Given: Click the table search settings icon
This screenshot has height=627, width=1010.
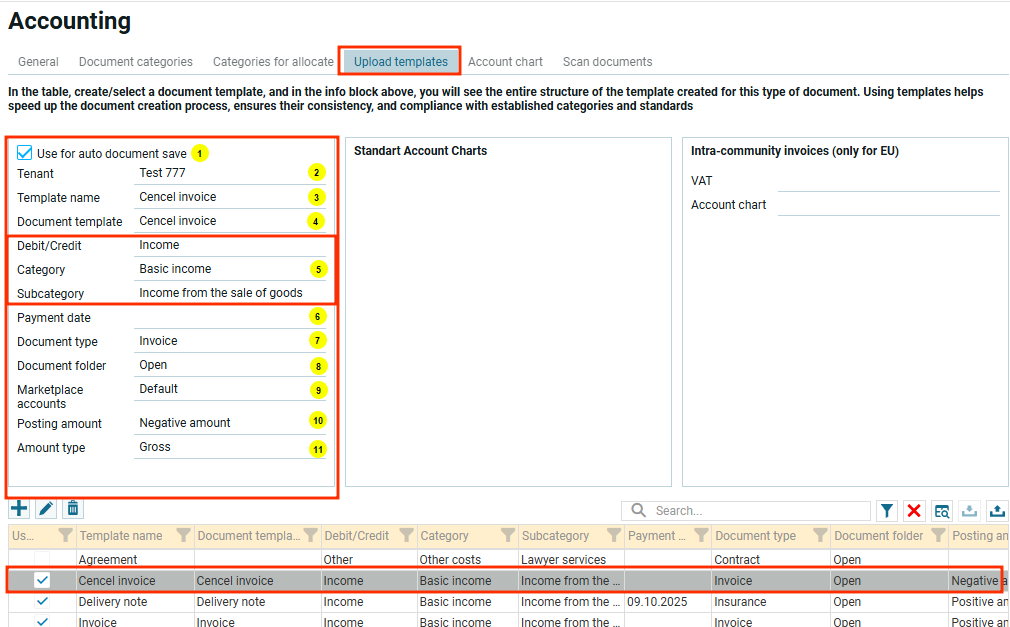Looking at the screenshot, I should point(942,511).
